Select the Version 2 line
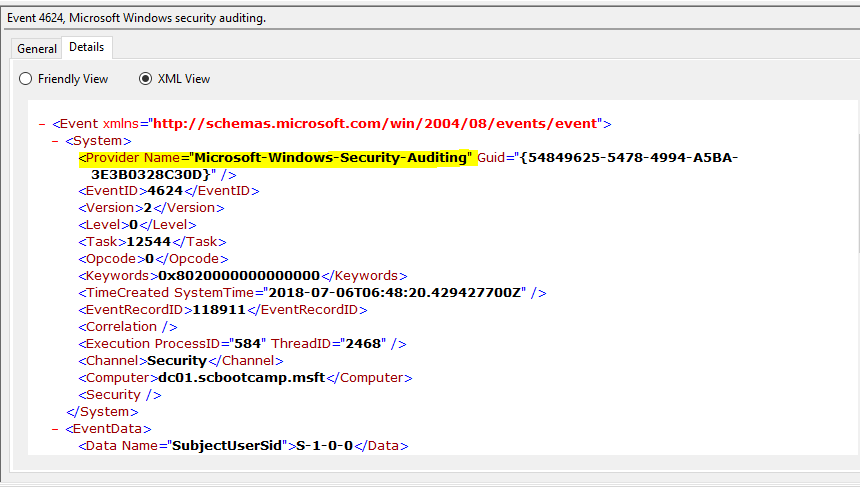 [x=151, y=208]
